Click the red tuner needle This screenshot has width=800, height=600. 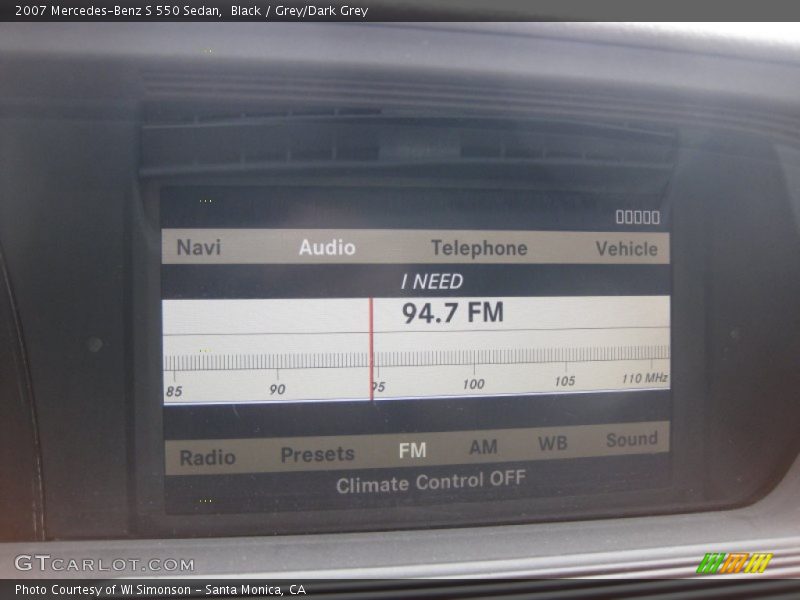371,348
